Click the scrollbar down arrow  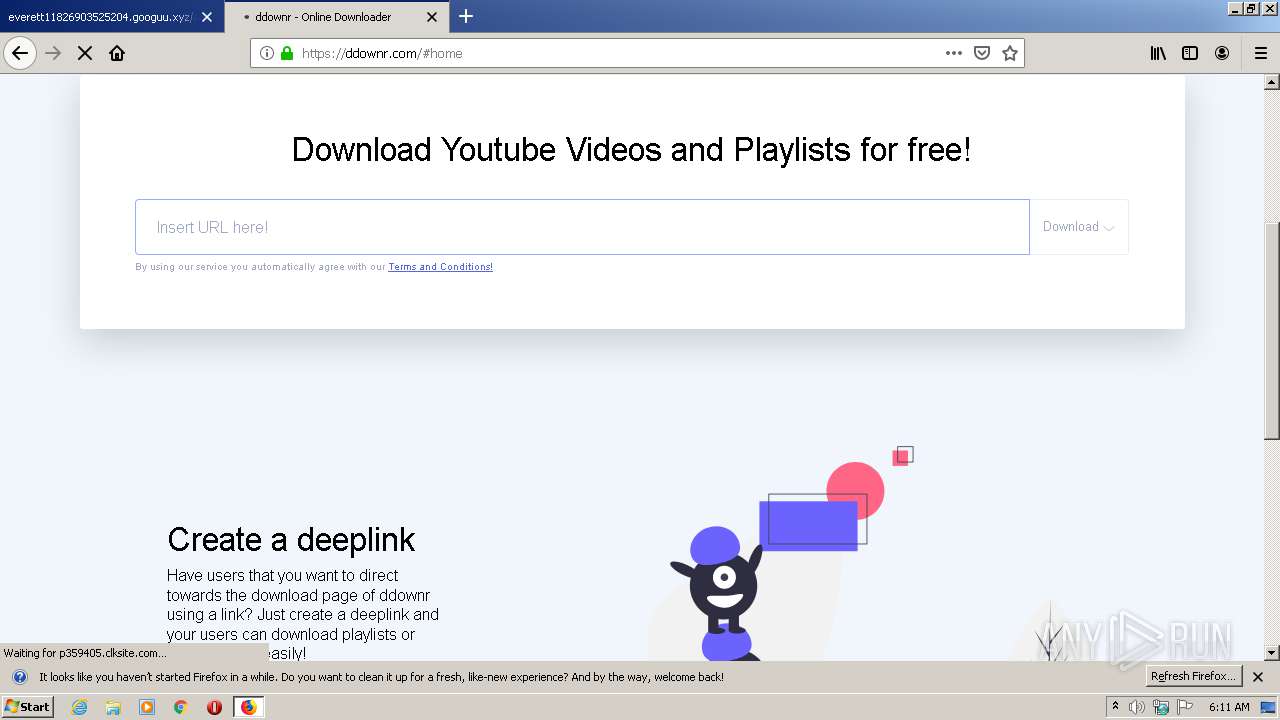[1272, 653]
